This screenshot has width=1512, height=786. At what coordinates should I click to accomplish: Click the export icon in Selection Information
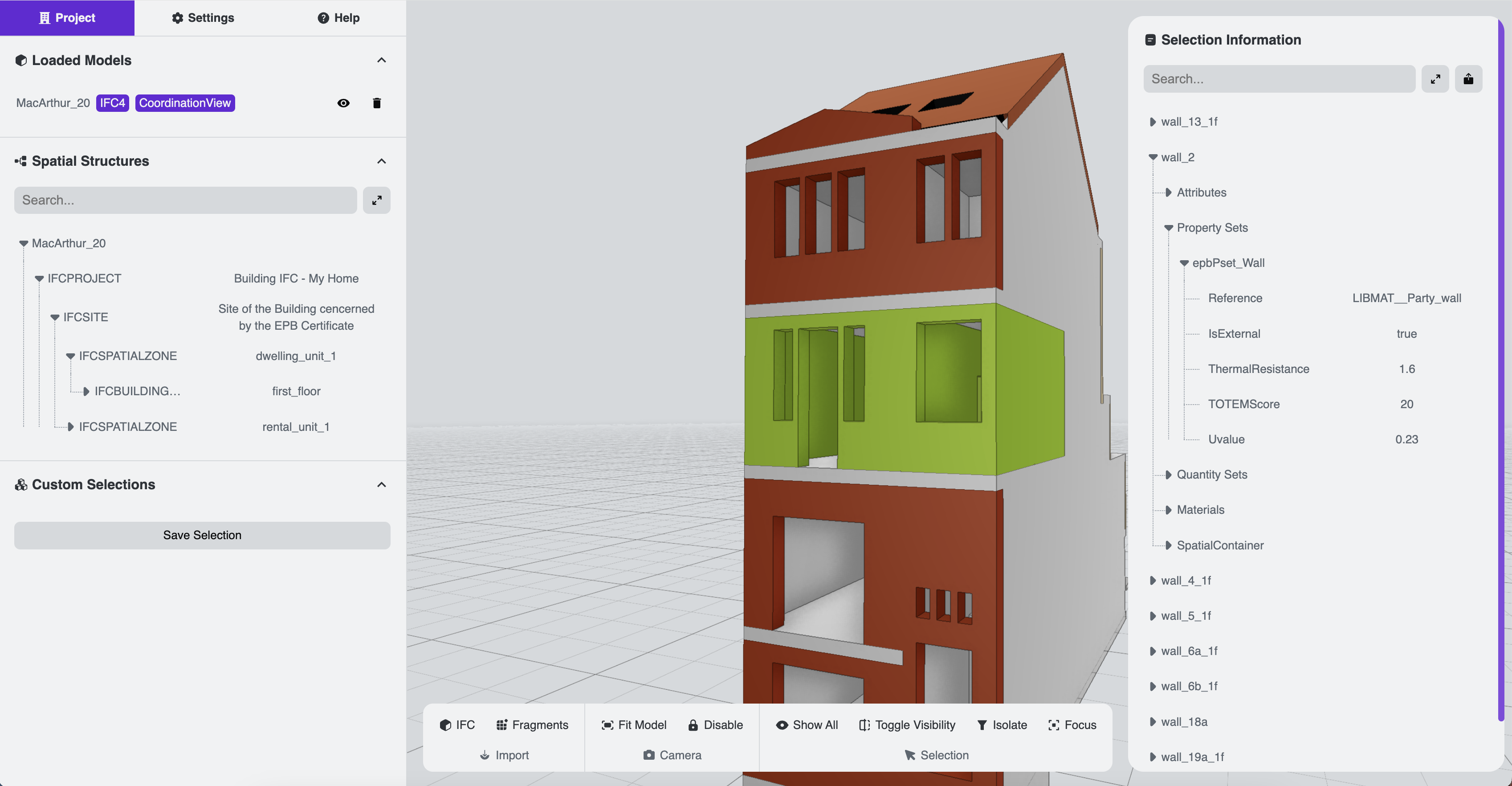1468,79
